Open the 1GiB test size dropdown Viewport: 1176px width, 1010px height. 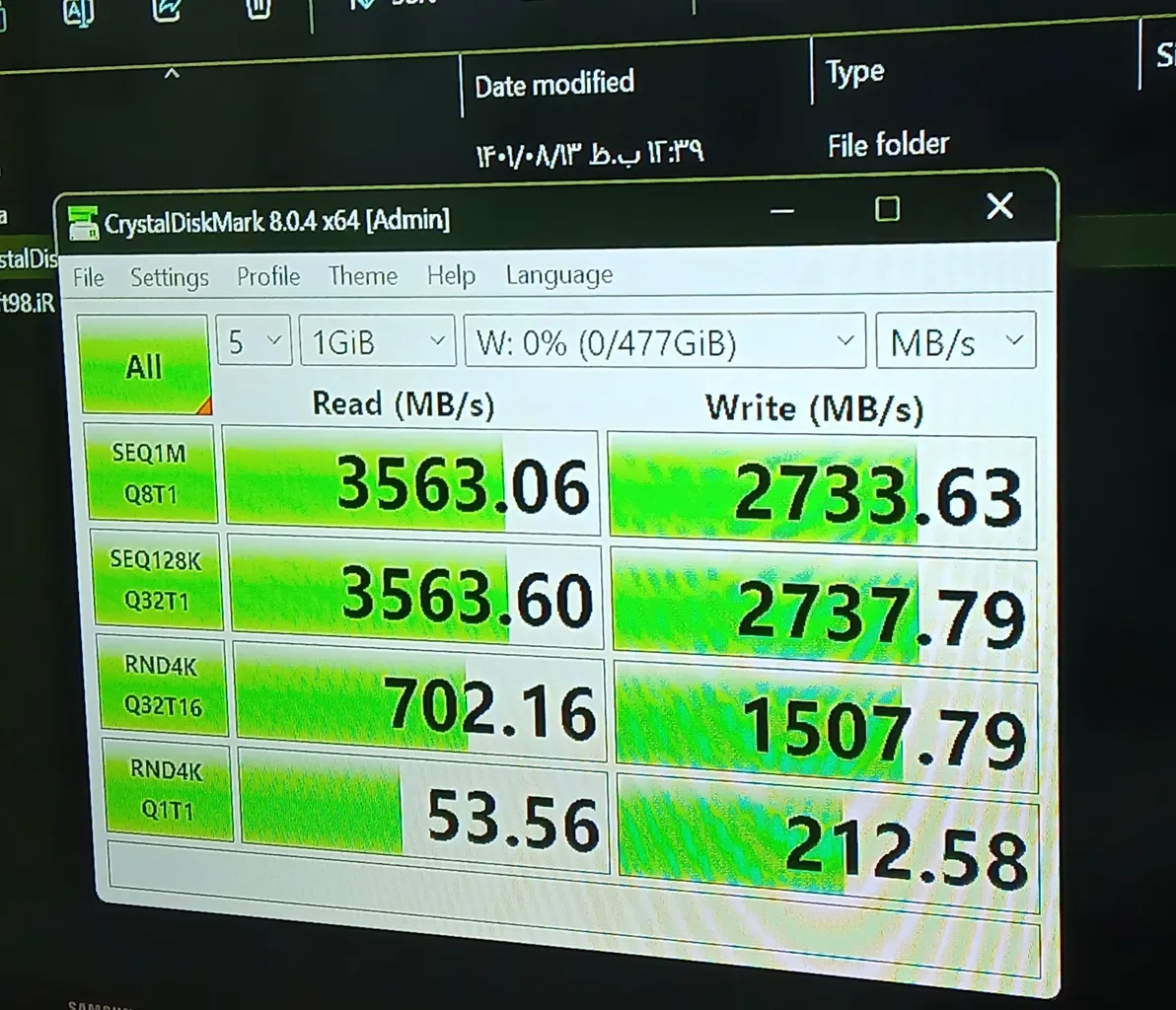377,341
